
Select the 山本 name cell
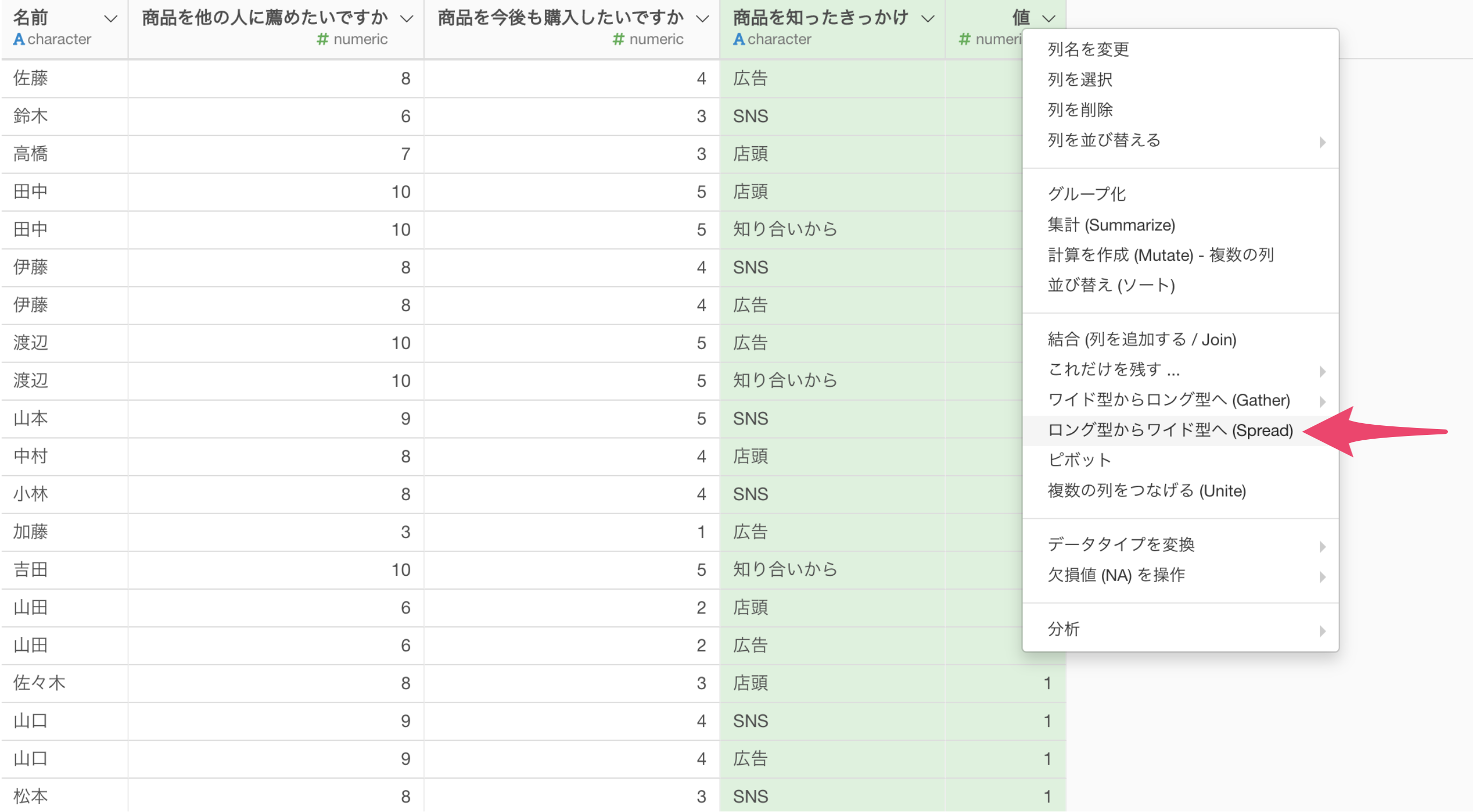[x=65, y=418]
